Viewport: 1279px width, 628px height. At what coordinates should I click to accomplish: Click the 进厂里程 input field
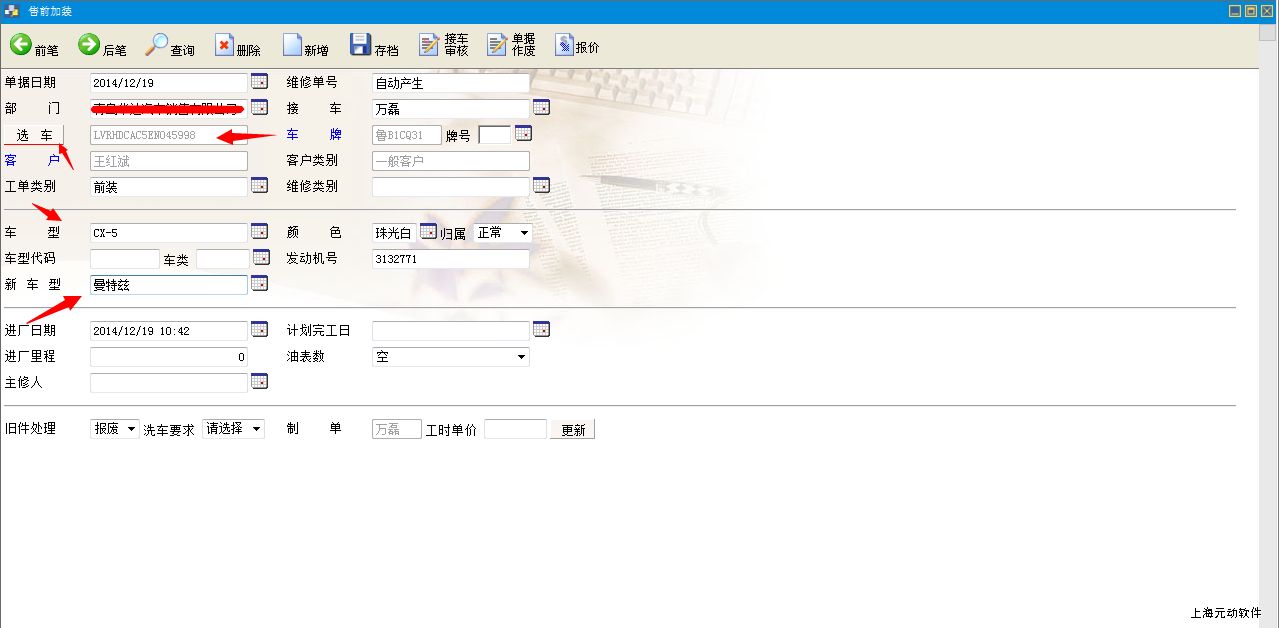pyautogui.click(x=168, y=357)
